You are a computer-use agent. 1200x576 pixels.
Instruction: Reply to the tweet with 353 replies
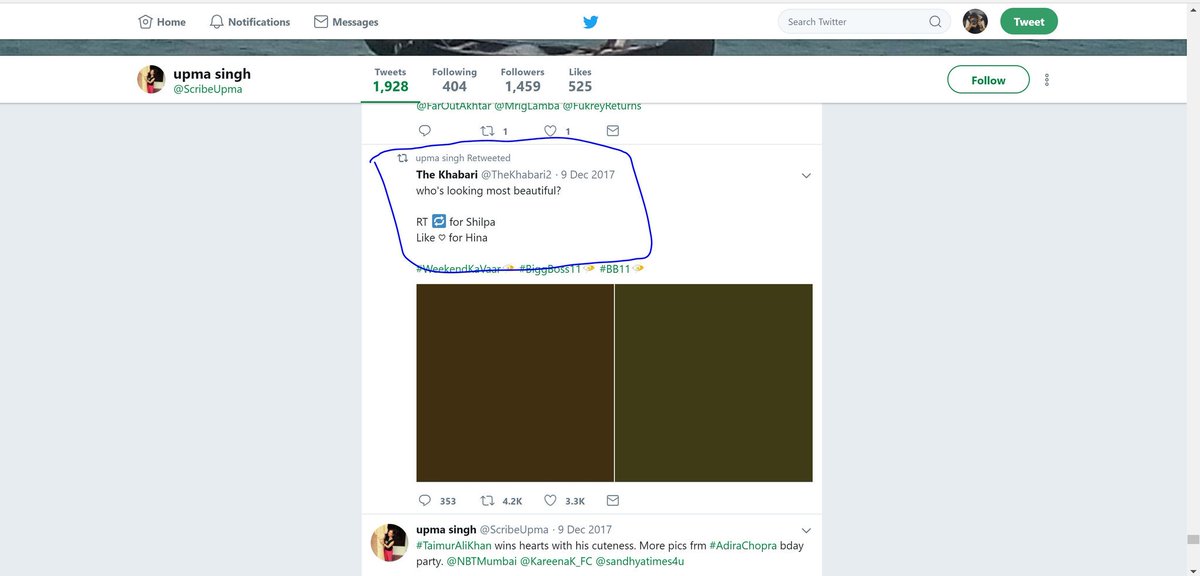tap(436, 501)
